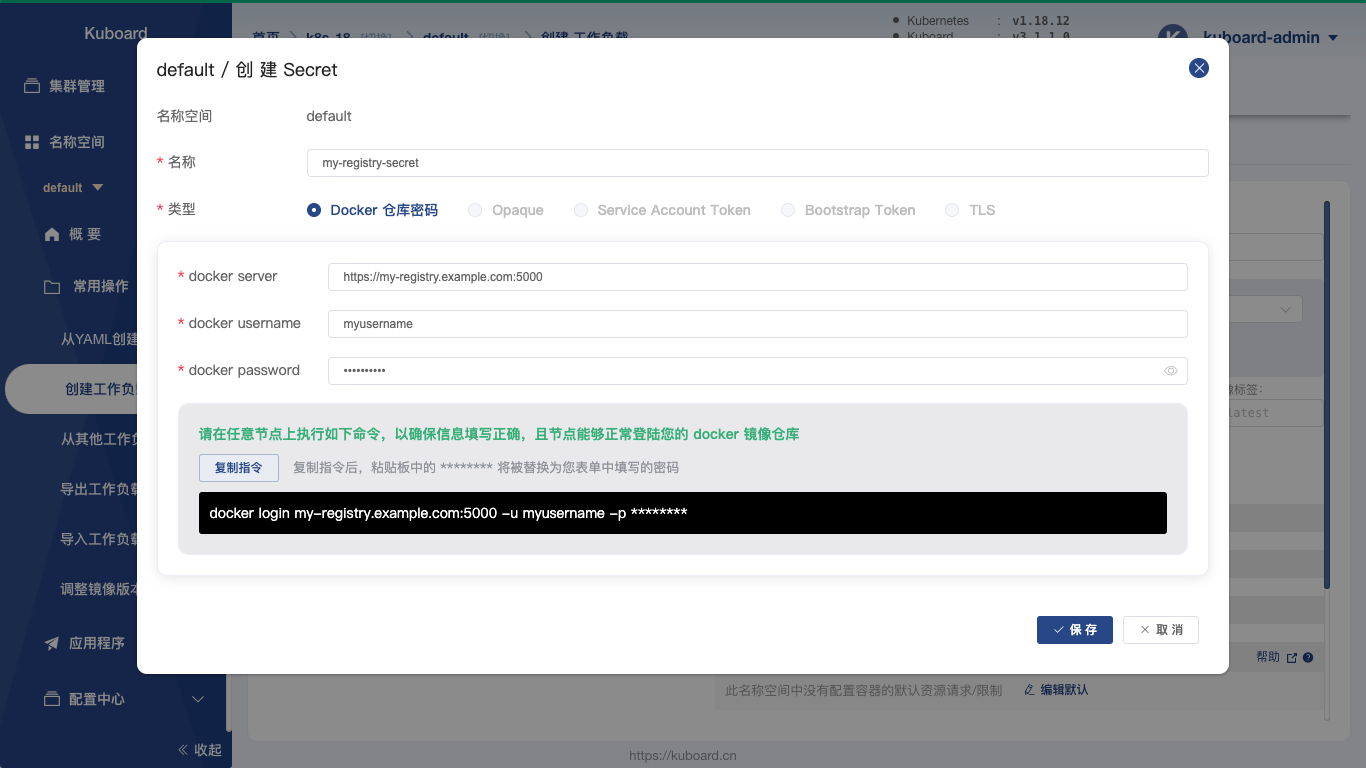Open 导入工作负载 menu item
The height and width of the screenshot is (768, 1366).
[99, 539]
